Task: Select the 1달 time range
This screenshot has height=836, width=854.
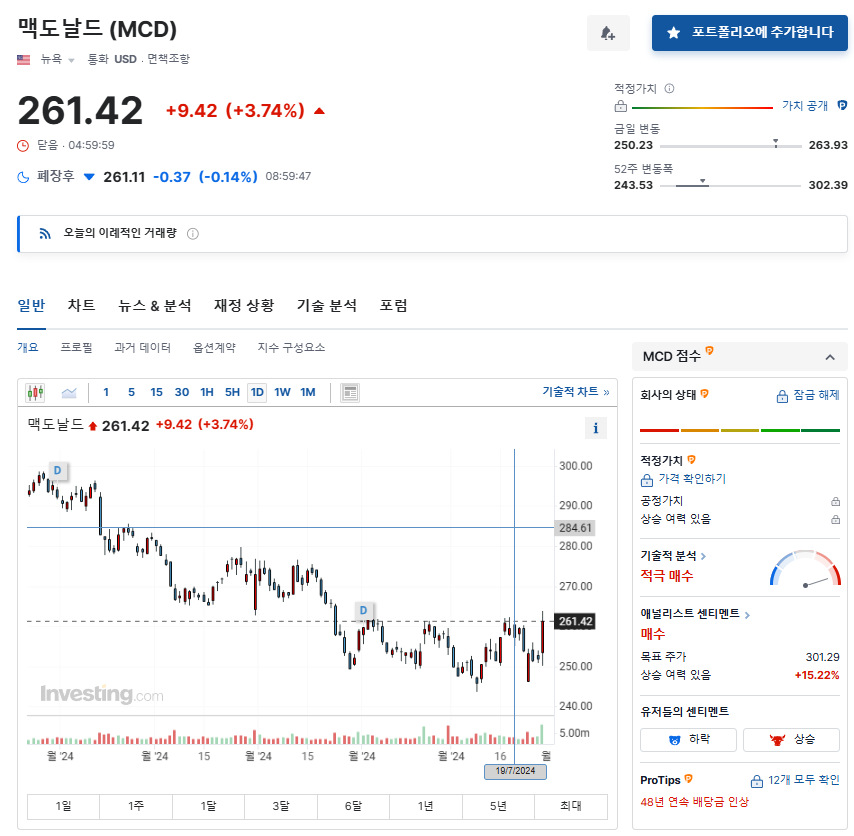Action: click(x=208, y=806)
